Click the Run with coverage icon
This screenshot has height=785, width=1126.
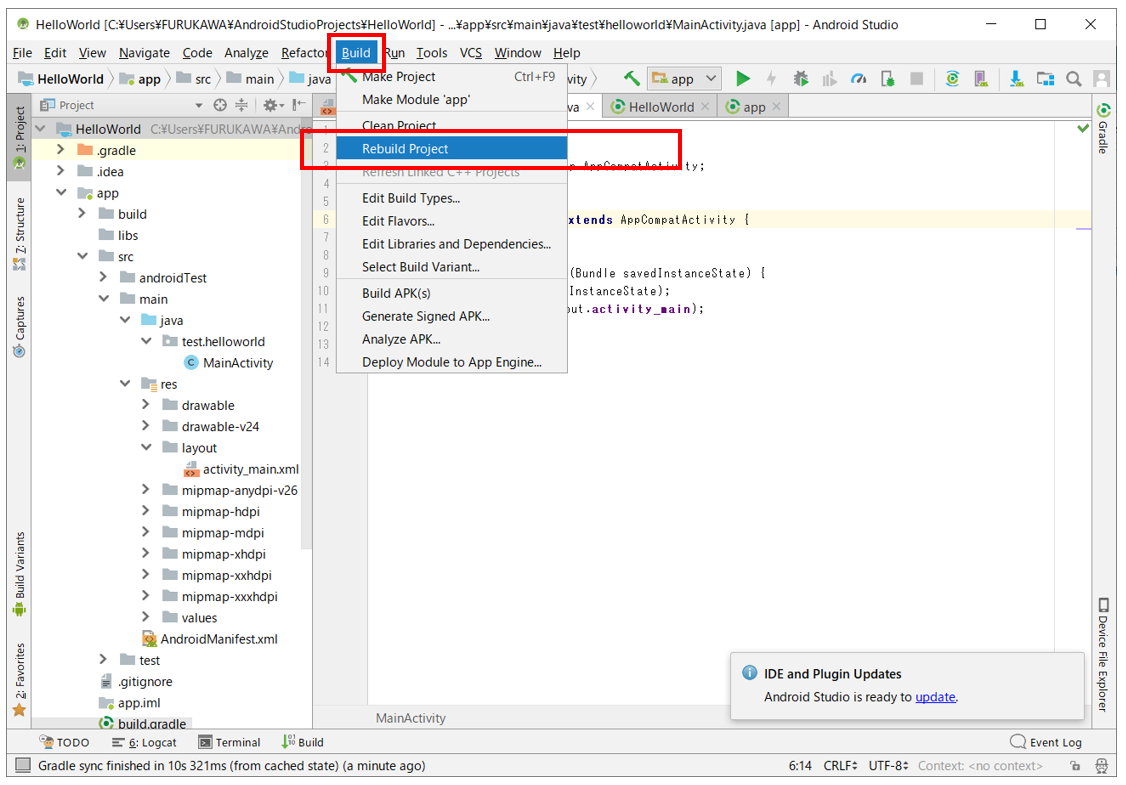click(x=829, y=78)
